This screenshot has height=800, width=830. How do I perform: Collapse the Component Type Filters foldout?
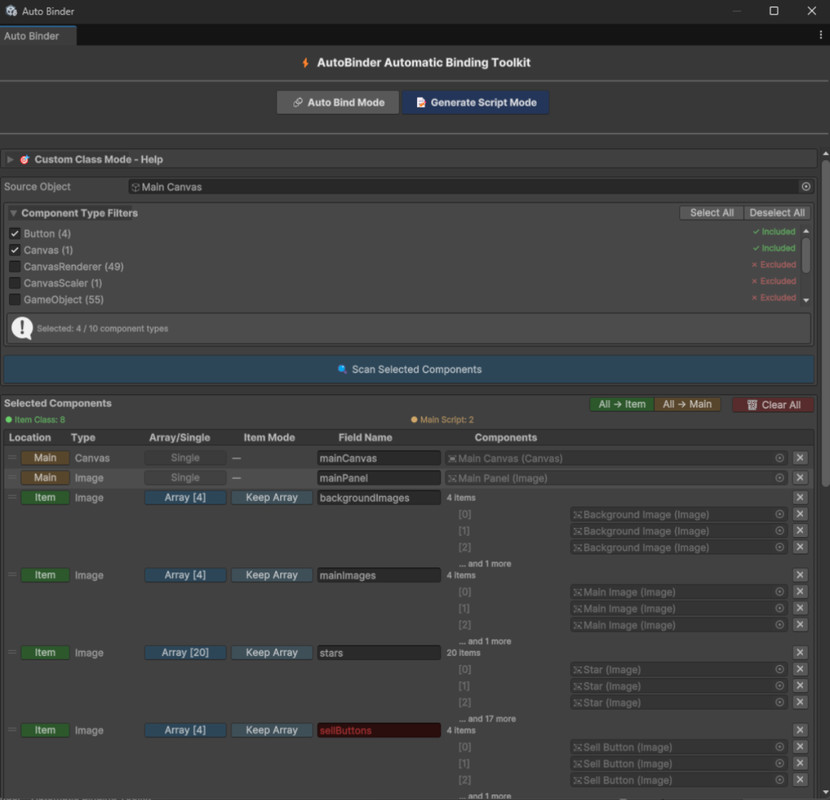click(x=13, y=213)
